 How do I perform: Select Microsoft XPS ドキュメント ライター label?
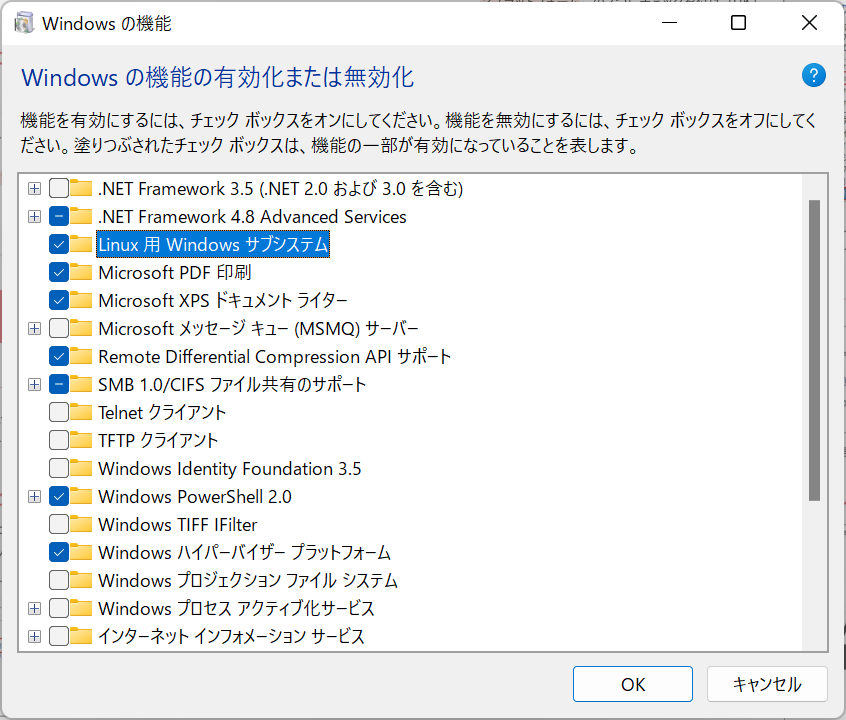223,301
